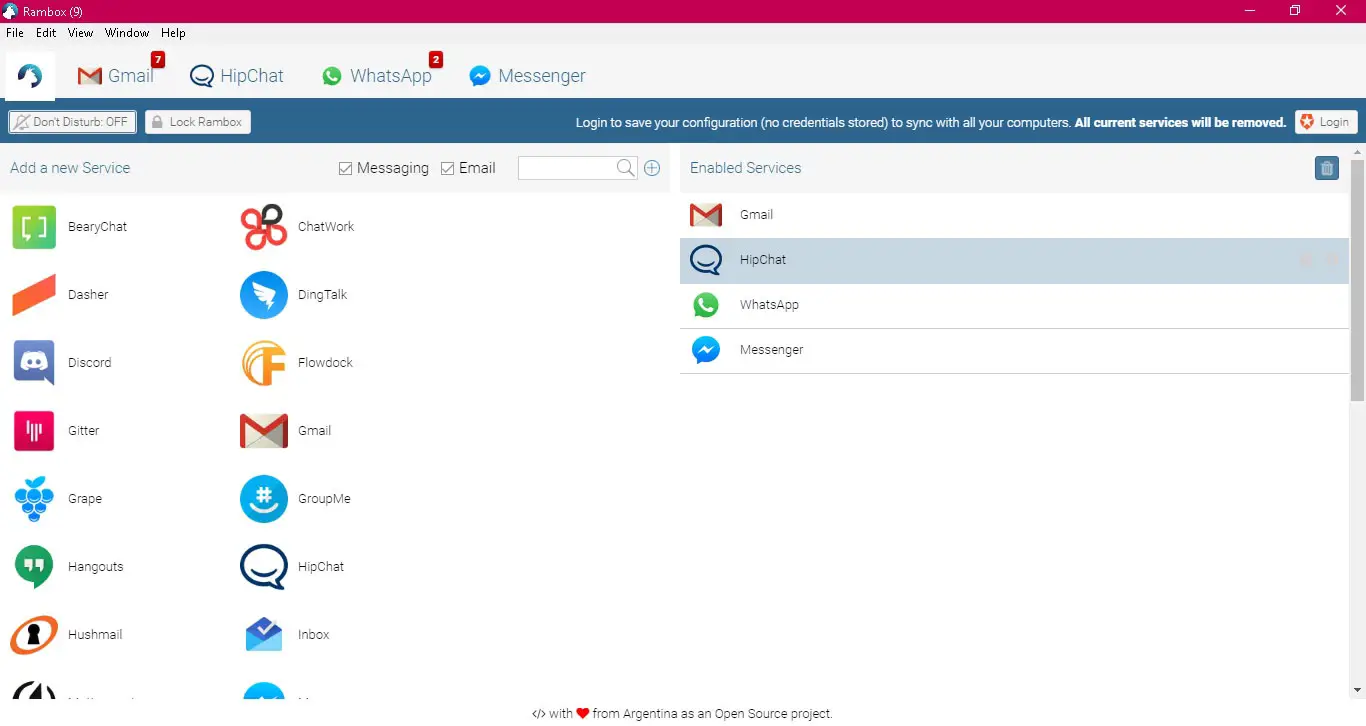
Task: Select WhatsApp row text in Enabled Services
Action: click(770, 305)
